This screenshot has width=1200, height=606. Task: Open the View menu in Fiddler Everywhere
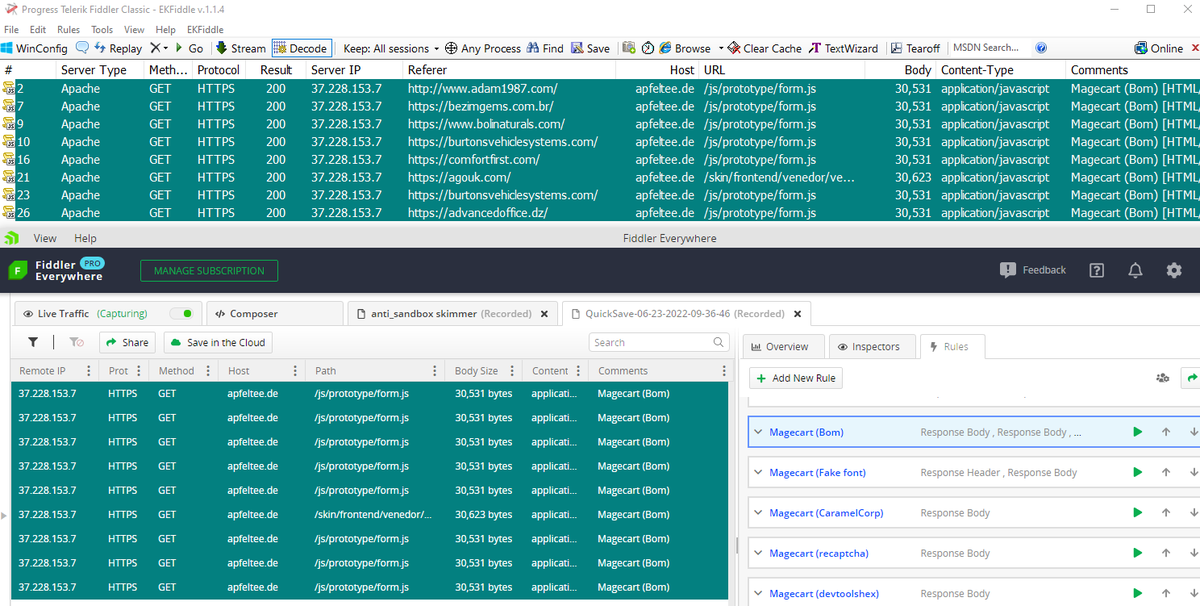coord(45,238)
